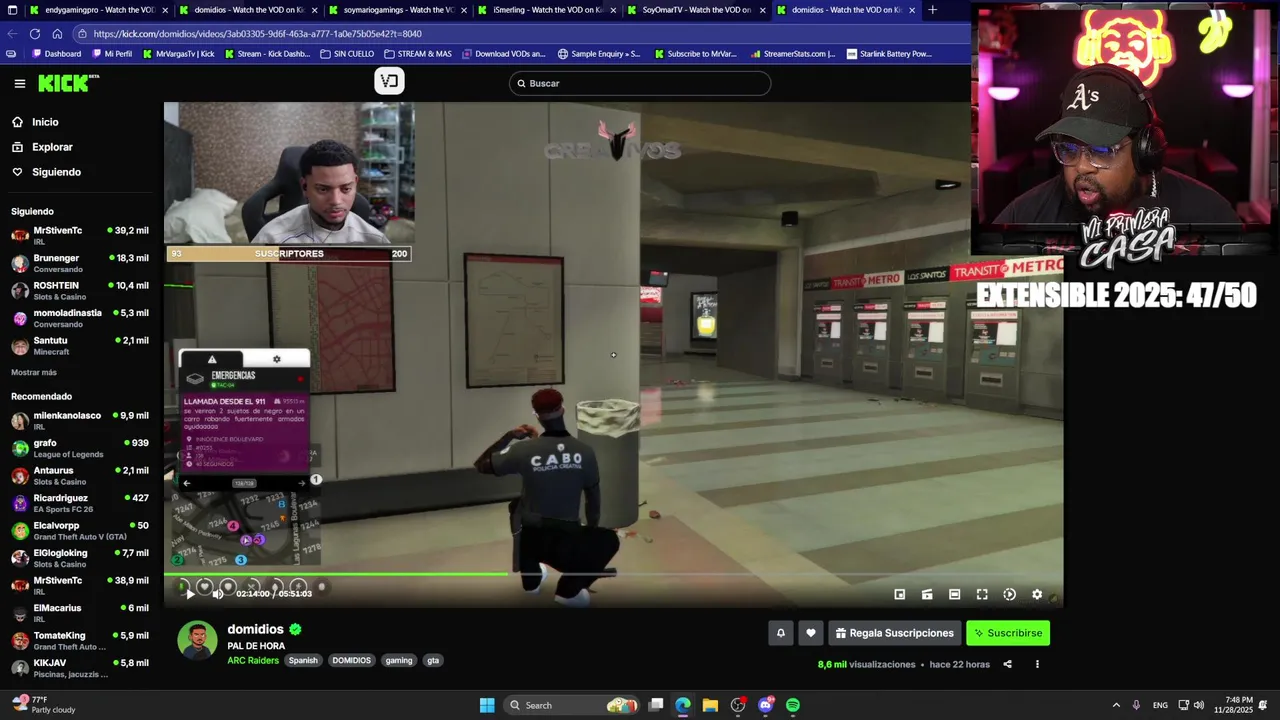This screenshot has width=1280, height=720.
Task: Mute the video player volume
Action: coord(217,594)
